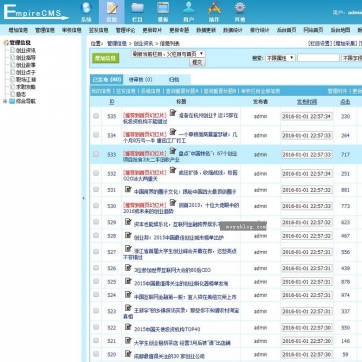Switch to the 待审核 (0) tab
This screenshot has width=362, height=362.
140,79
